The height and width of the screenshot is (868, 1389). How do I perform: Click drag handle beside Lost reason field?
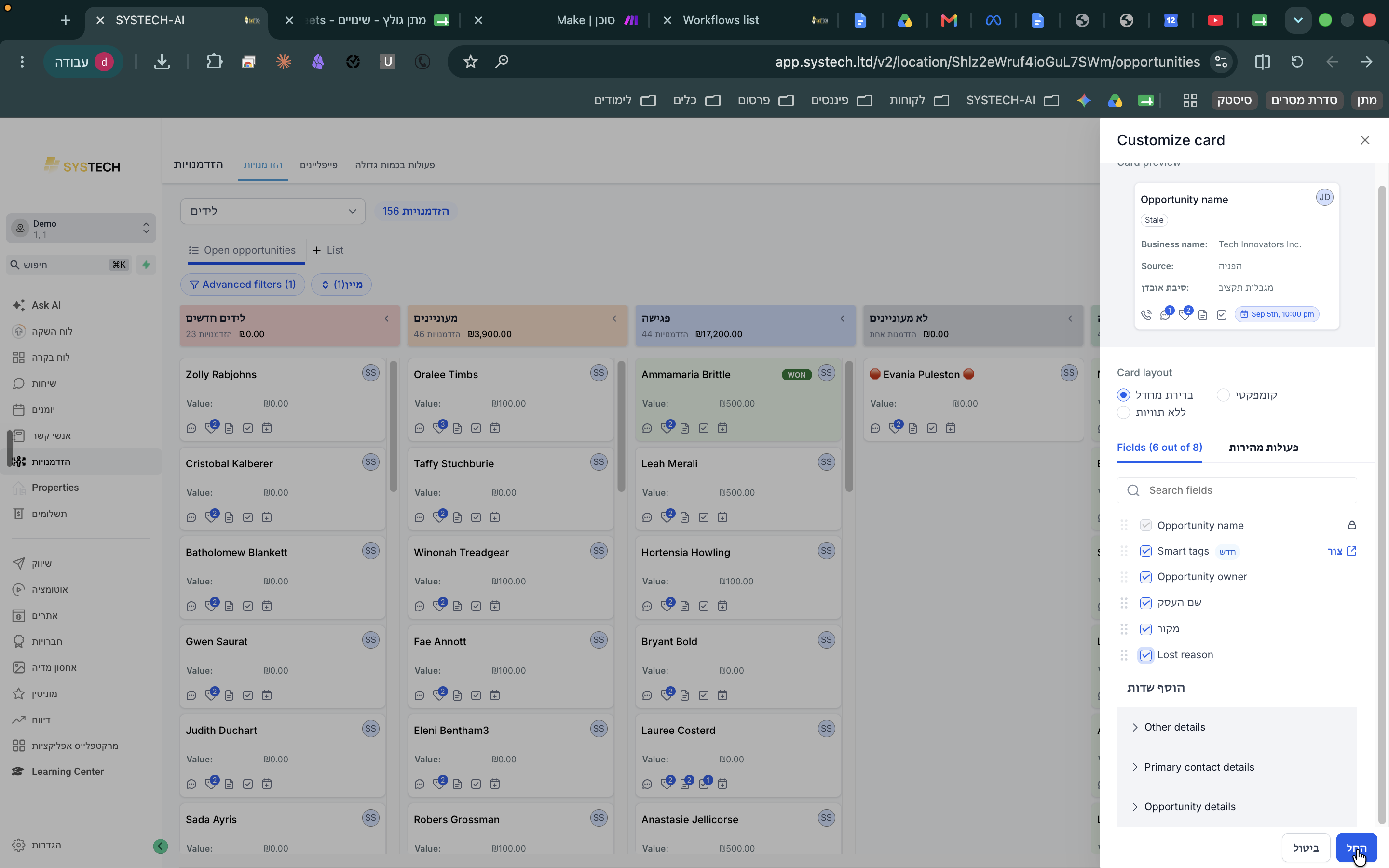pyautogui.click(x=1124, y=655)
